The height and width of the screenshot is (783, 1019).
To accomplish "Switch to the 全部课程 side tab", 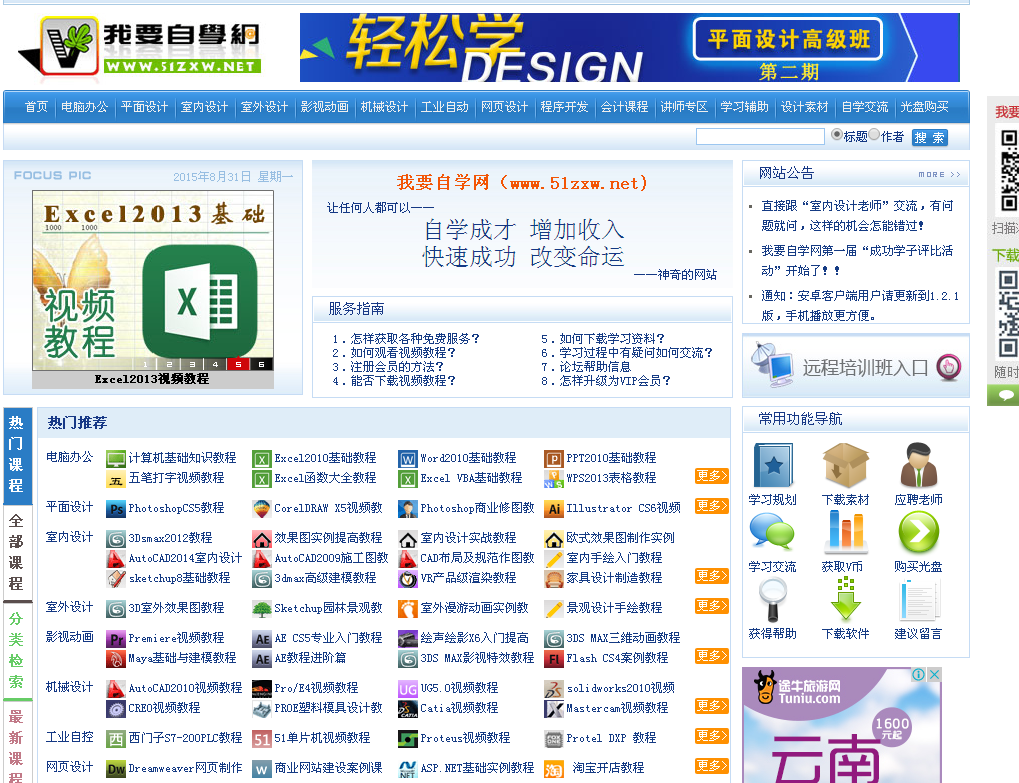I will (x=16, y=552).
